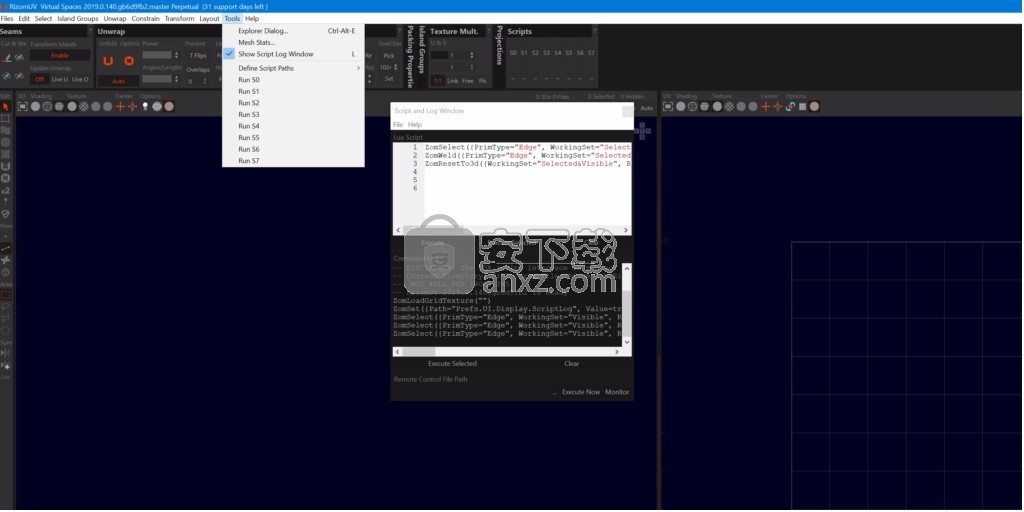This screenshot has height=512, width=1024.
Task: Toggle Link in the Texture Mult. panel
Action: (453, 81)
